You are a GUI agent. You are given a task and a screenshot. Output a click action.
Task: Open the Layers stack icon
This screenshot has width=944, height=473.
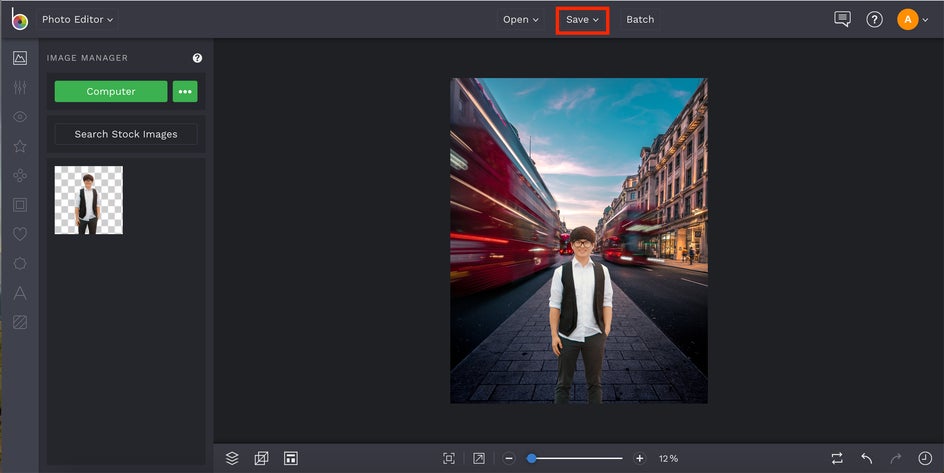pos(232,459)
